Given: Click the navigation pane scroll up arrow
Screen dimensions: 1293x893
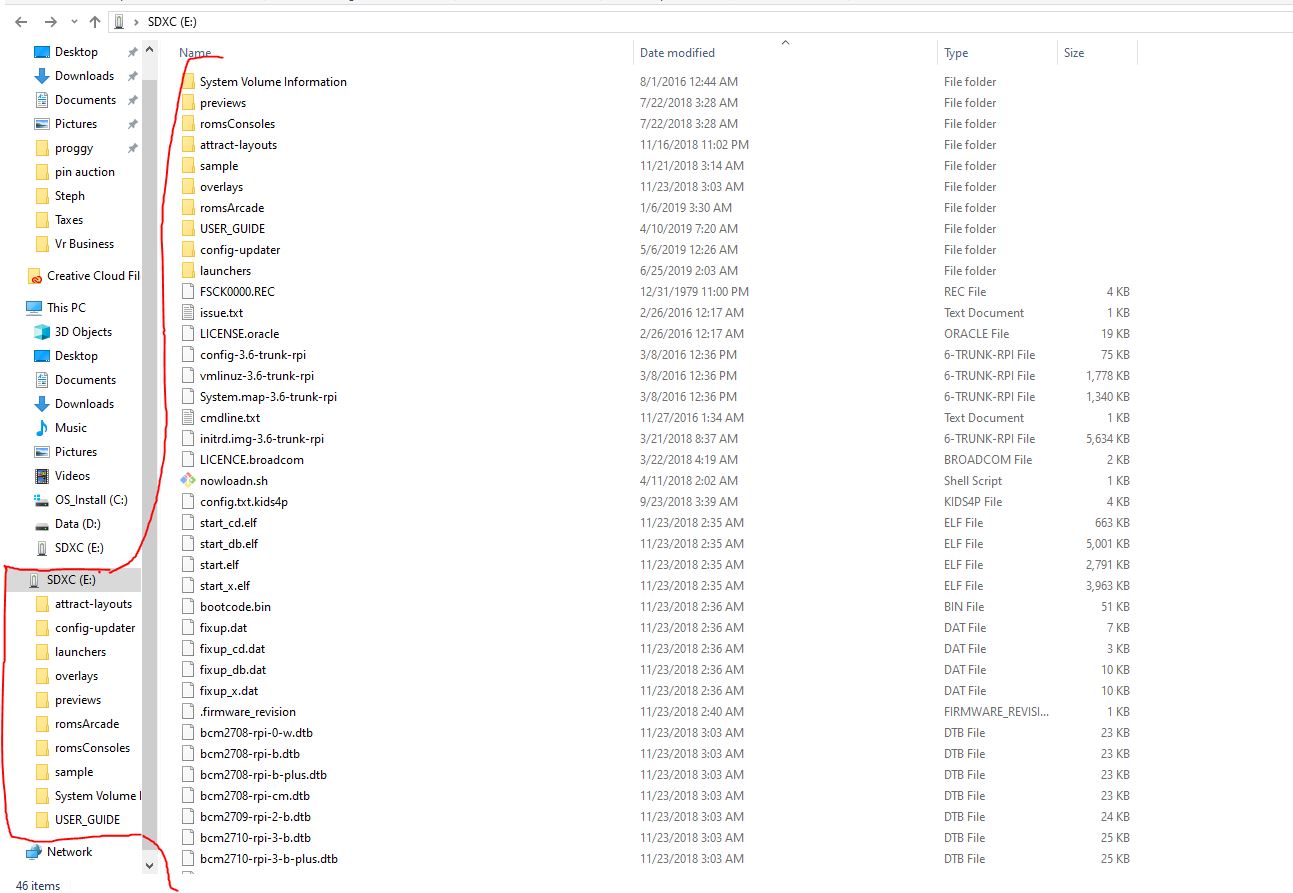Looking at the screenshot, I should [150, 50].
